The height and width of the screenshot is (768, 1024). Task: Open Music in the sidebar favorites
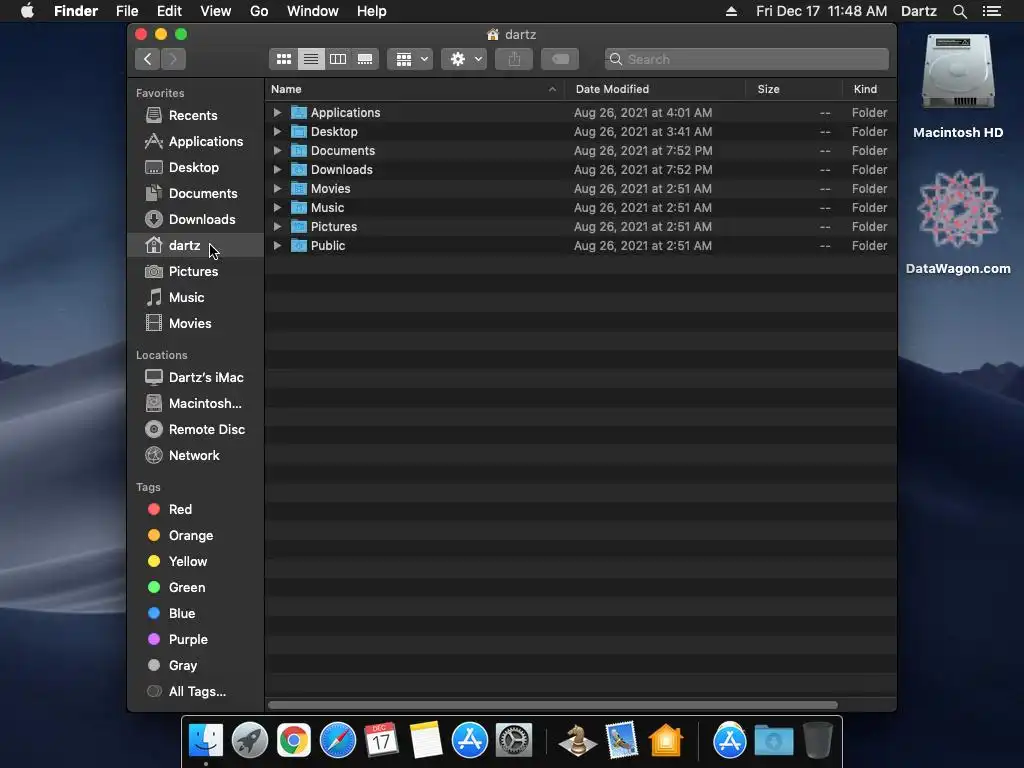[195, 298]
